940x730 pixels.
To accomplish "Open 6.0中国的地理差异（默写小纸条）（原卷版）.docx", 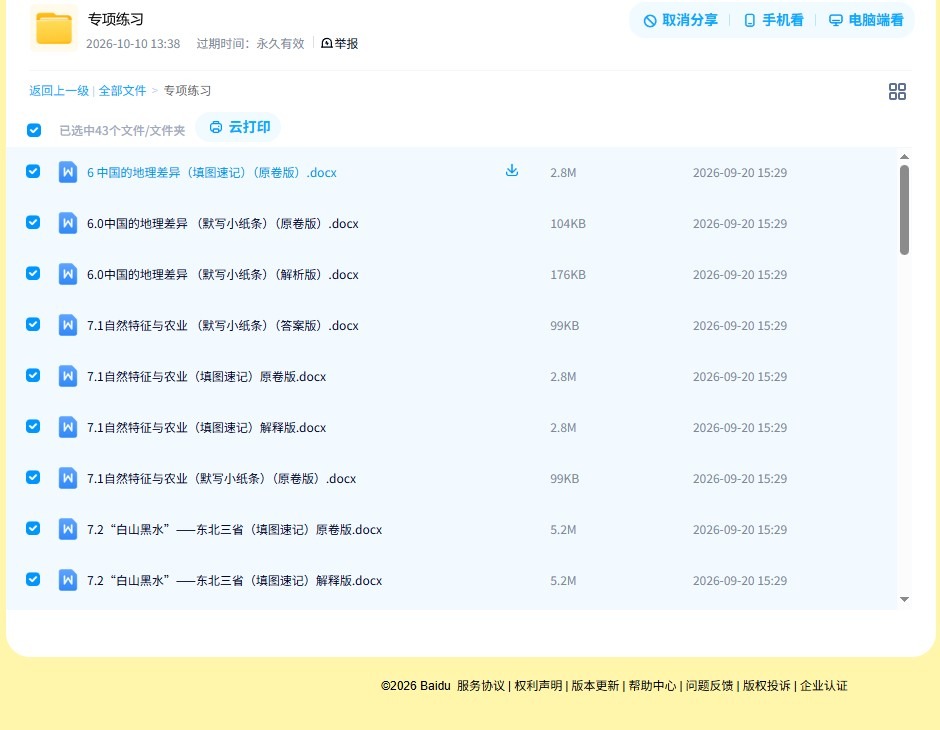I will pyautogui.click(x=222, y=224).
